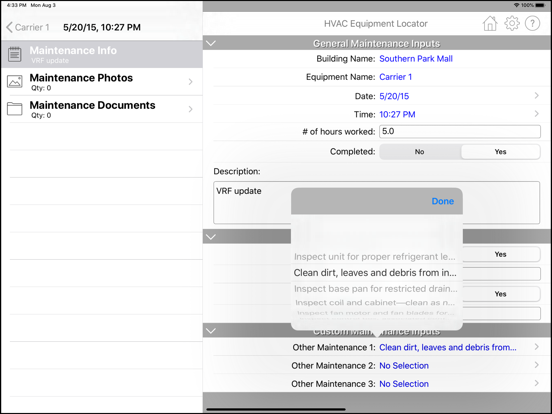This screenshot has width=552, height=414.
Task: Click the Other Maintenance 1 chevron
Action: click(537, 347)
